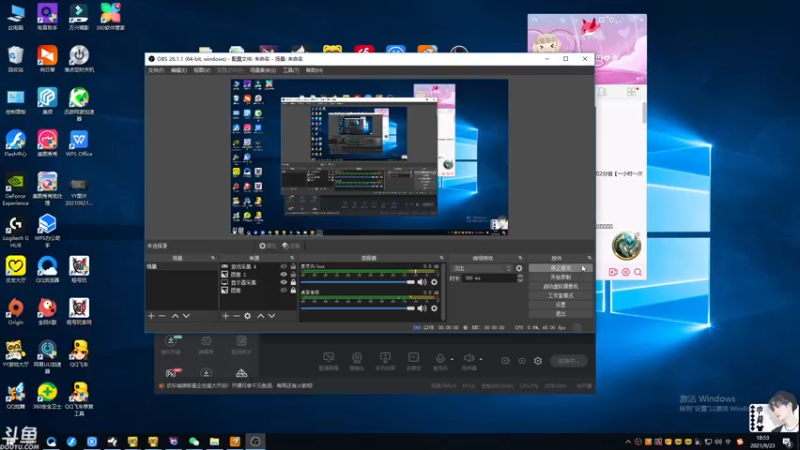800x450 pixels.
Task: Select the 显示器采集 source row
Action: (258, 282)
